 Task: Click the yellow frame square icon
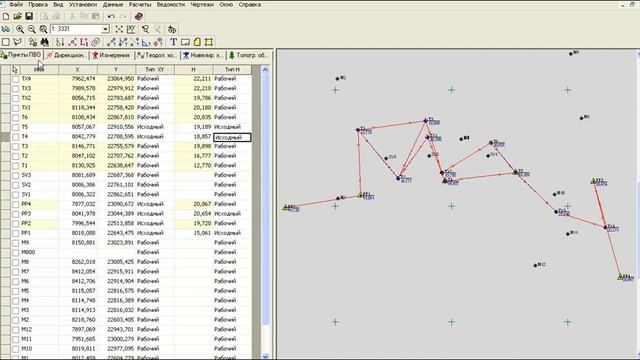[x=209, y=42]
